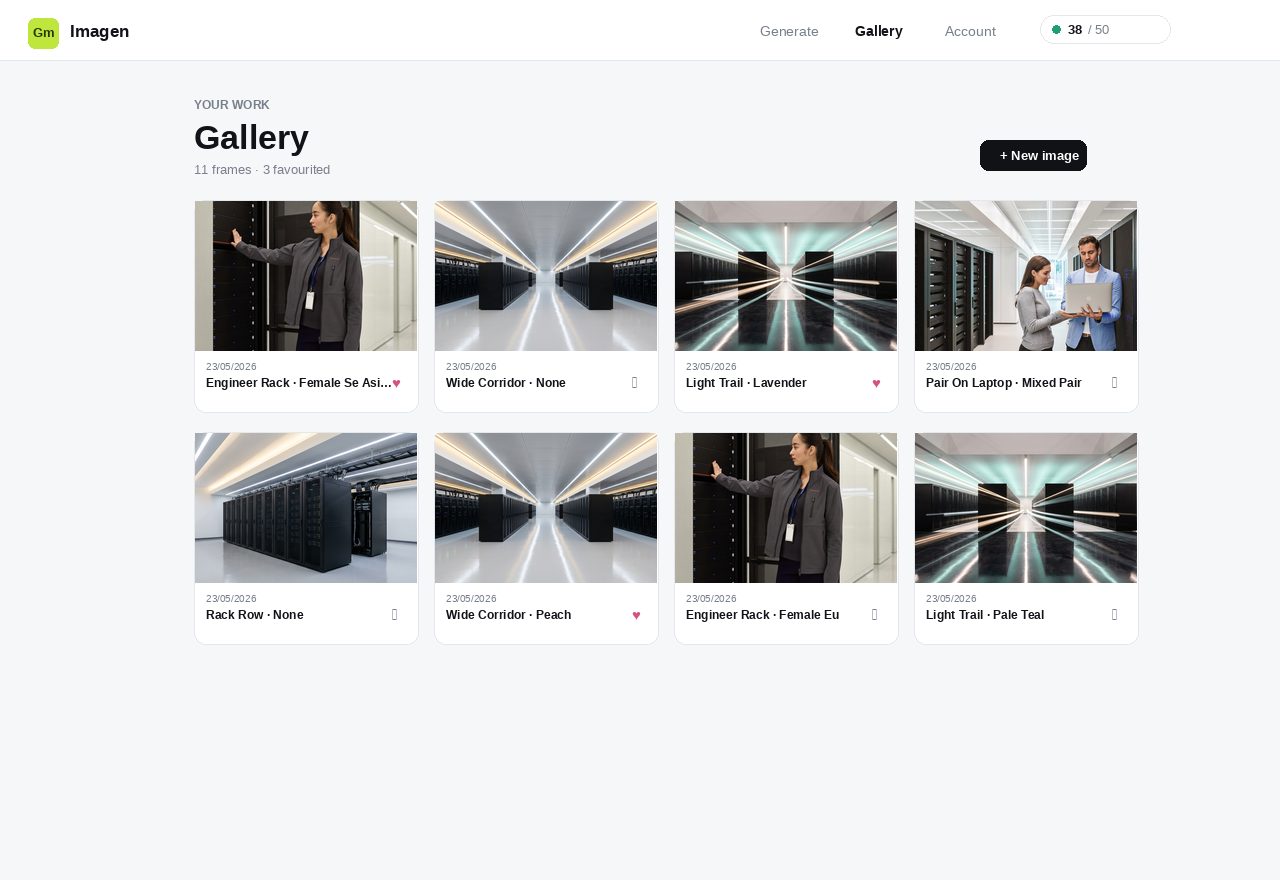Open the Light Trail · Pale Teal thumbnail
The image size is (1280, 880).
click(x=1026, y=508)
